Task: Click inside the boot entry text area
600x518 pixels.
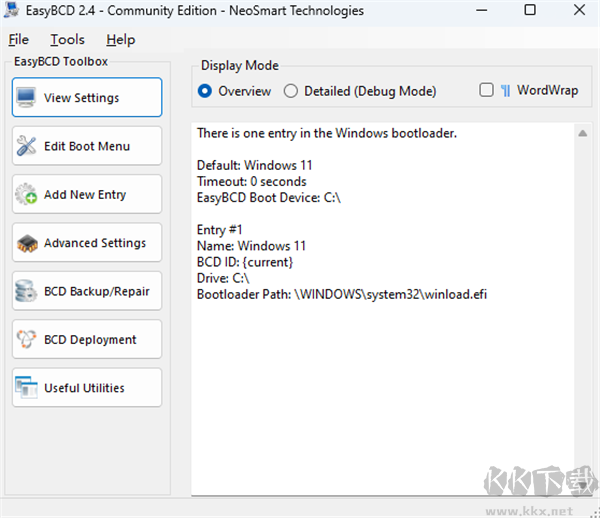Action: click(x=380, y=380)
